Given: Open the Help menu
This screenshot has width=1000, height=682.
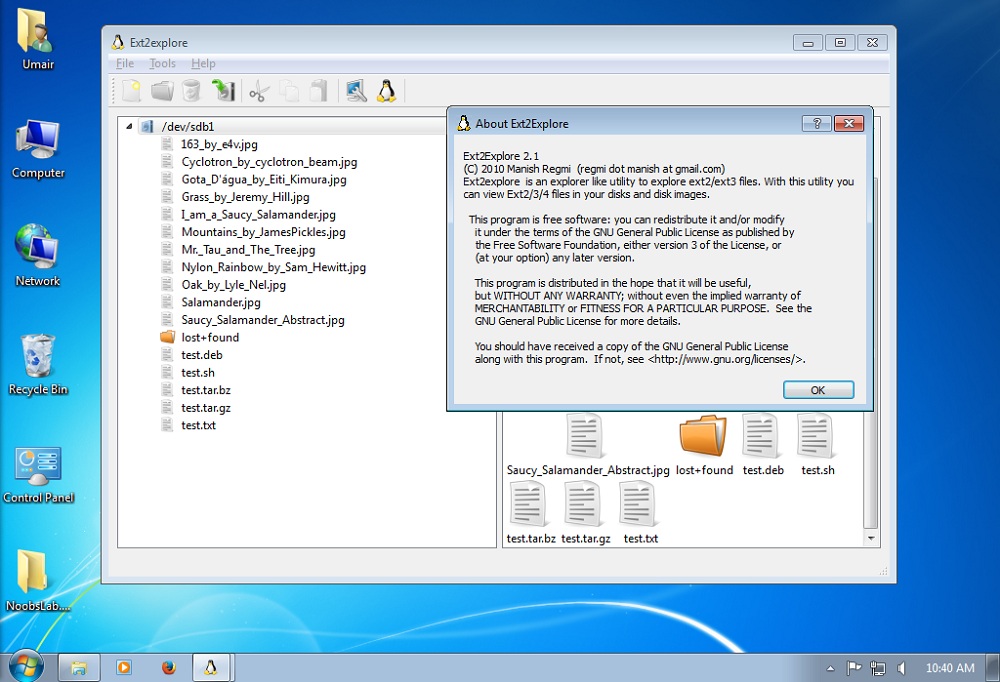Looking at the screenshot, I should pos(203,62).
